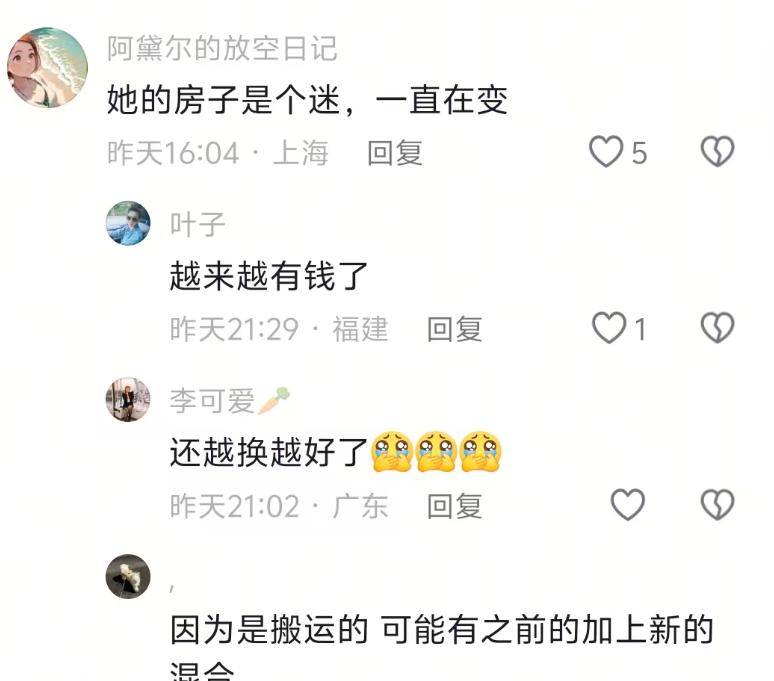Reply to the 21:29 Fujian comment
774x681 pixels.
[455, 329]
